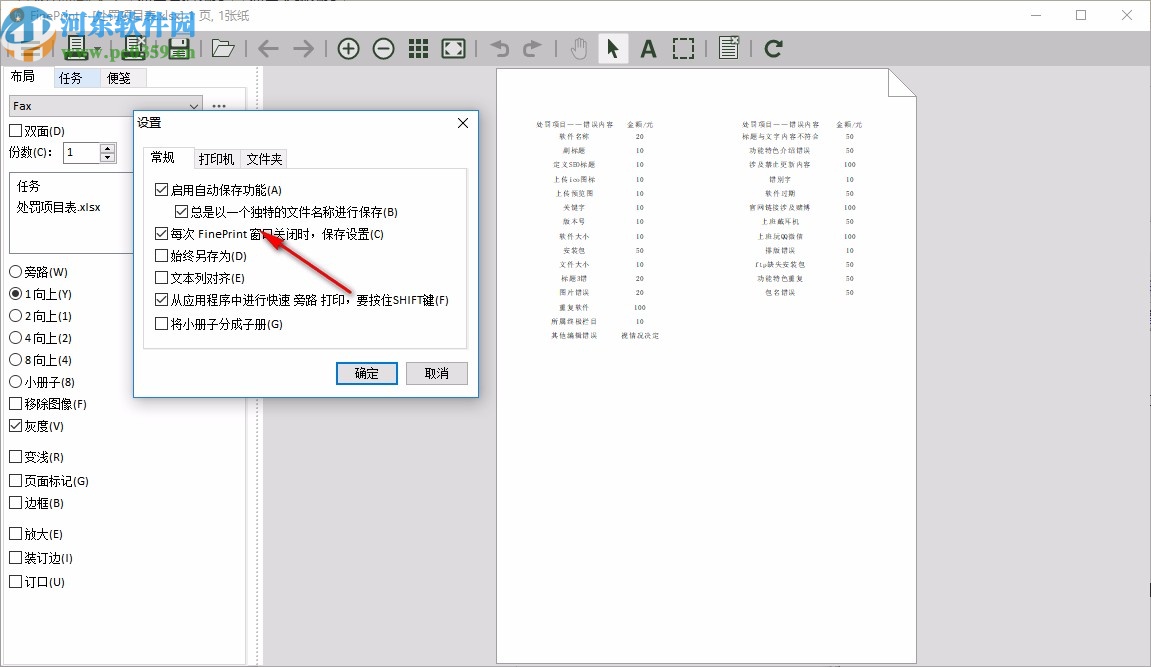Click the open file folder icon
Viewport: 1151px width, 667px height.
pyautogui.click(x=222, y=47)
